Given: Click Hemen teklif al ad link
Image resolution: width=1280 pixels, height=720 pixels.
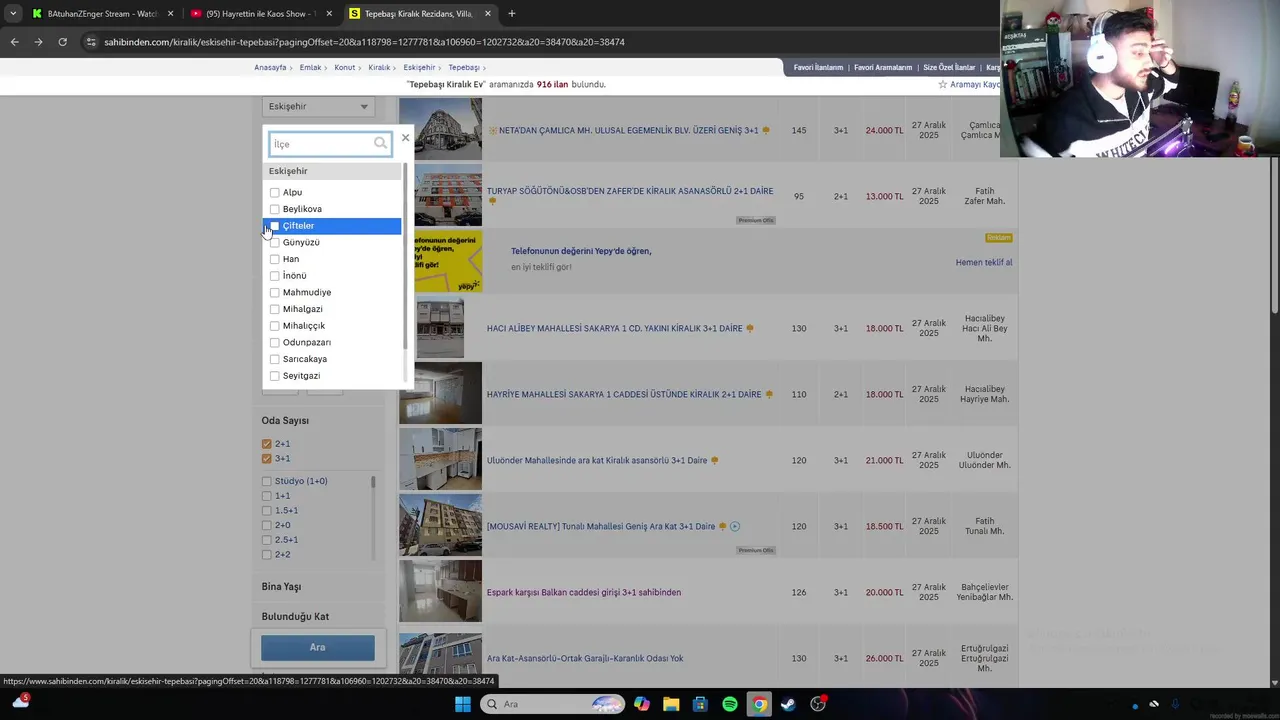Looking at the screenshot, I should (x=984, y=263).
